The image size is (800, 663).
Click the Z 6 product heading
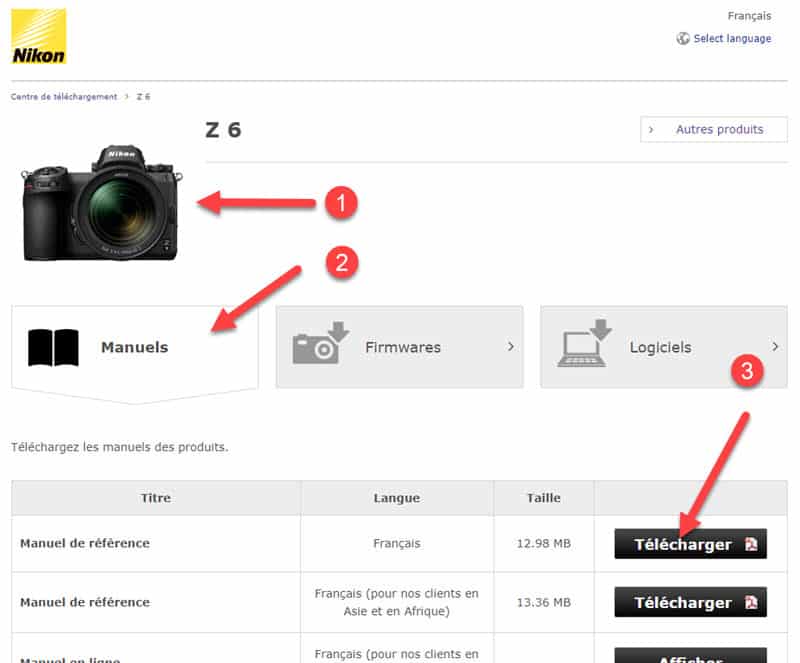pyautogui.click(x=223, y=130)
